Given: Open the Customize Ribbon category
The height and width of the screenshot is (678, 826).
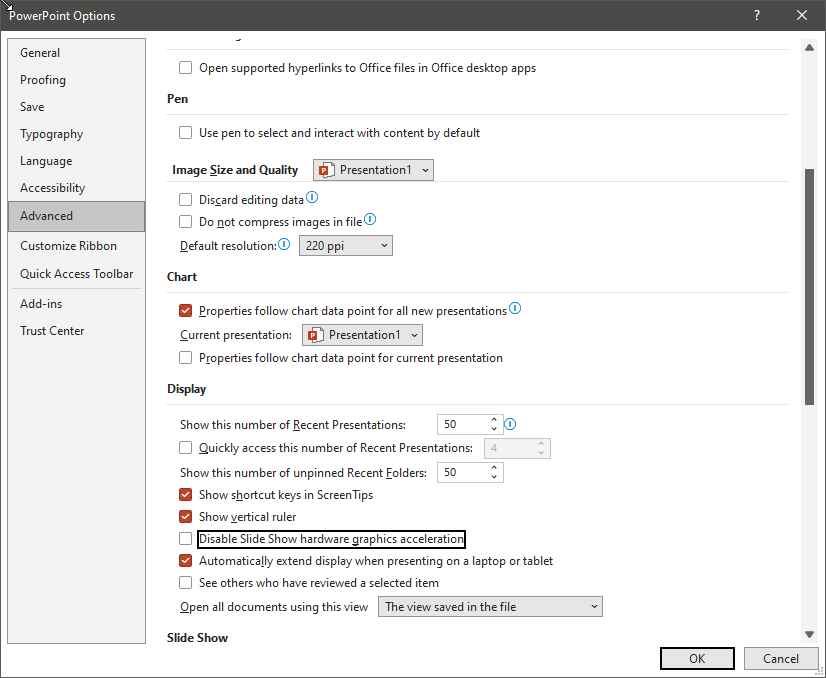Looking at the screenshot, I should 76,245.
